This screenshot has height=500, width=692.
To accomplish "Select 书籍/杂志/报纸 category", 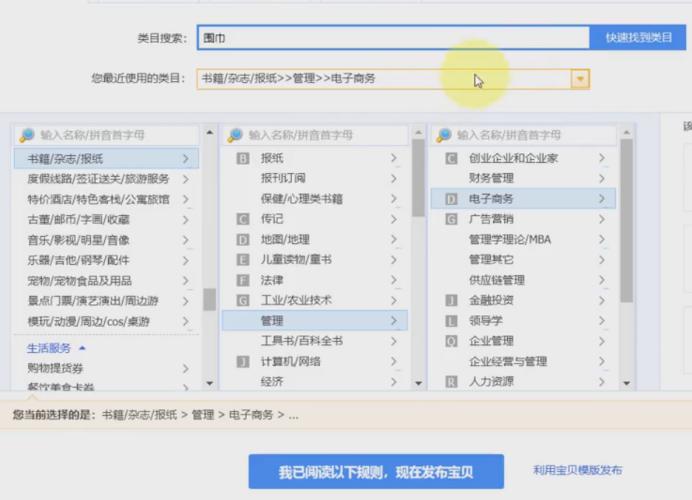I will point(106,158).
